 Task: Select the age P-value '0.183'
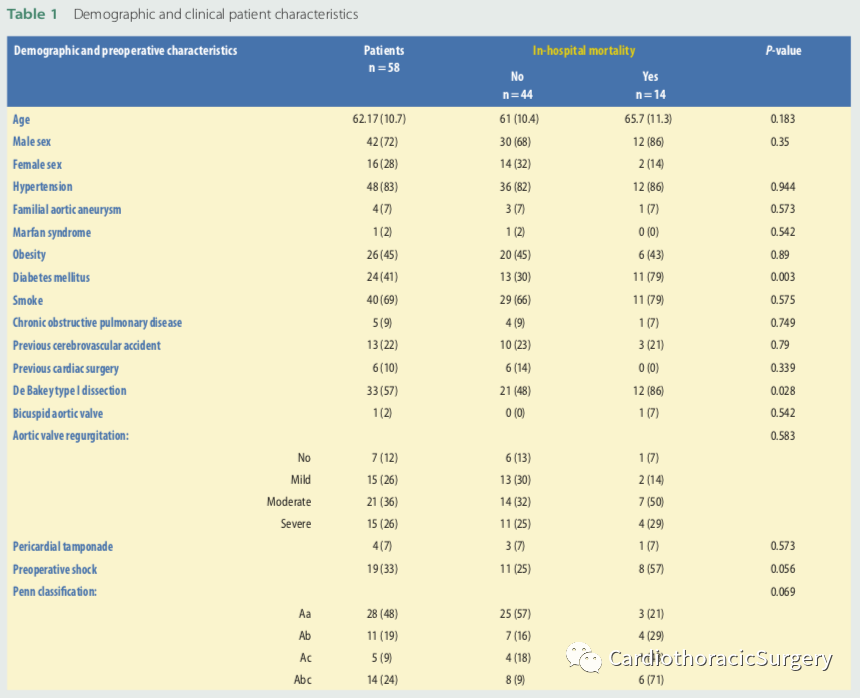783,119
